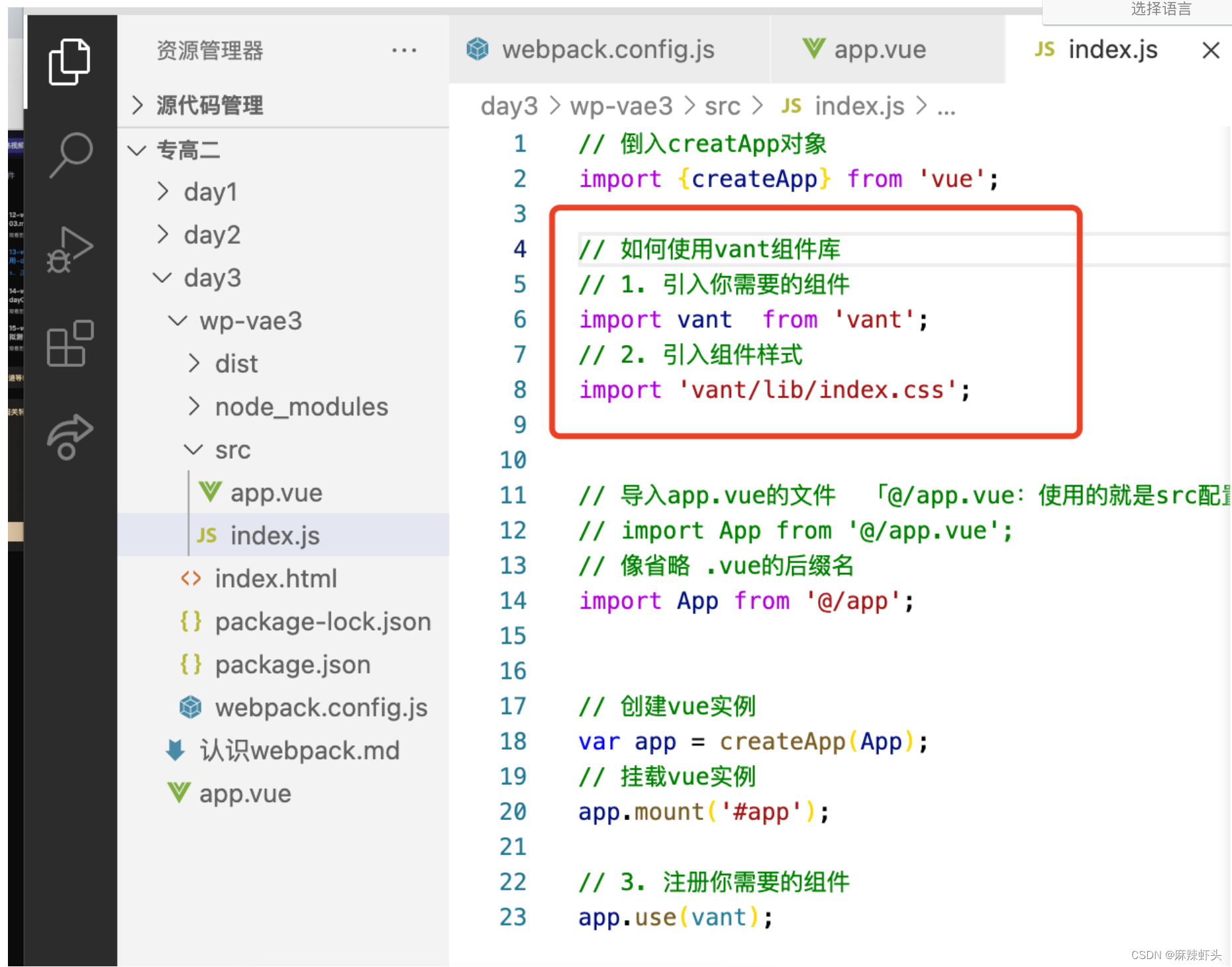Collapse the day3 folder
1232x967 pixels.
point(283,278)
